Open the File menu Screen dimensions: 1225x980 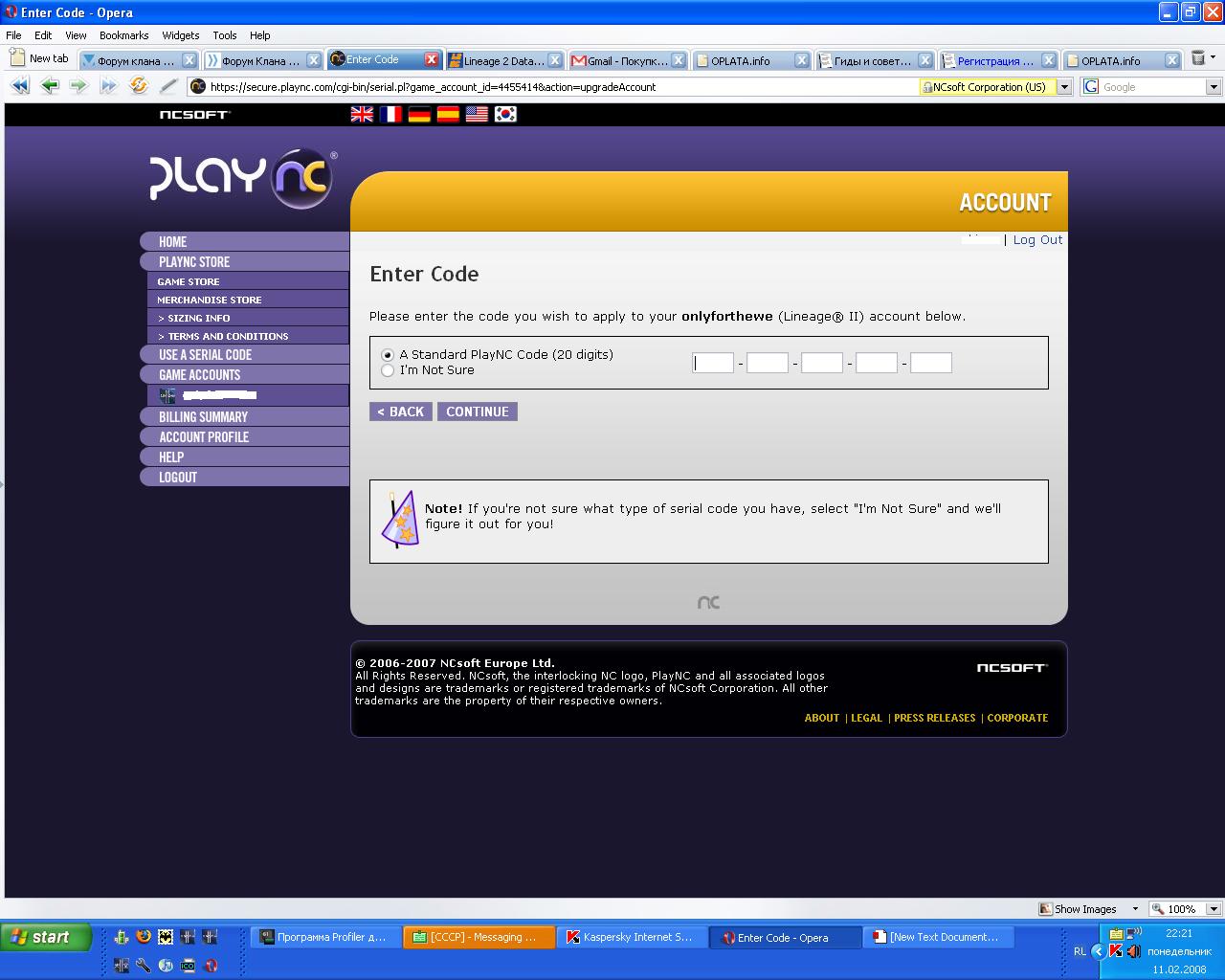click(x=13, y=35)
